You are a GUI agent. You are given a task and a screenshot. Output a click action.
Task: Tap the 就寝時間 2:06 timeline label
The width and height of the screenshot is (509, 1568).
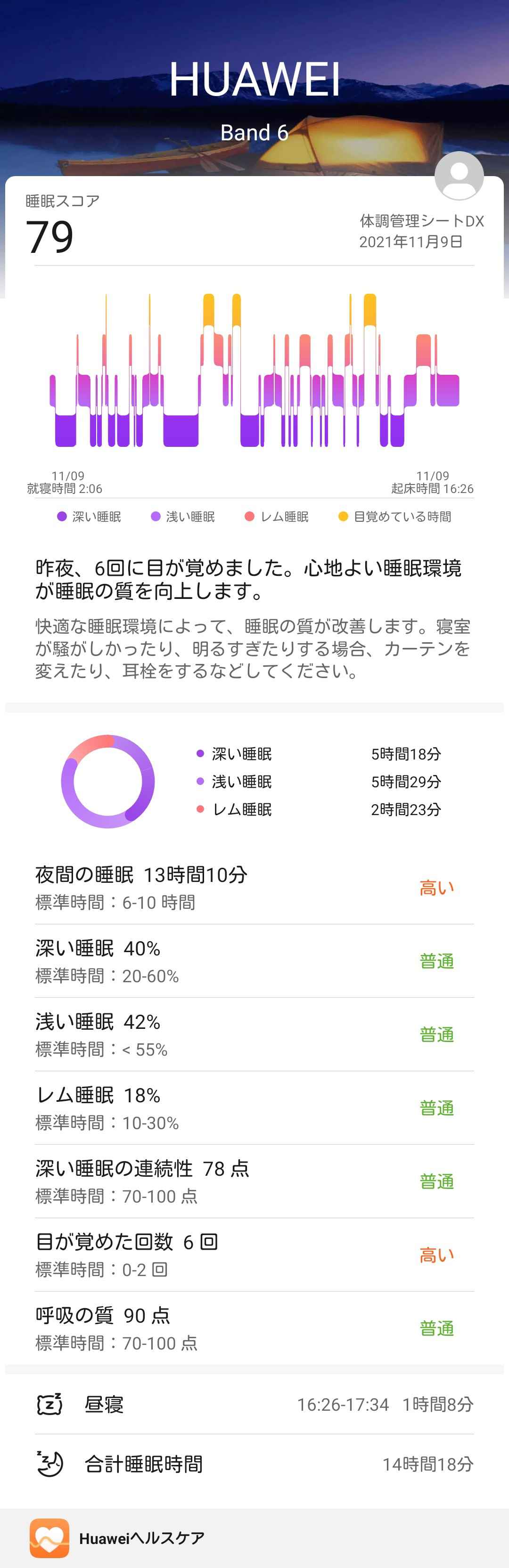click(65, 482)
